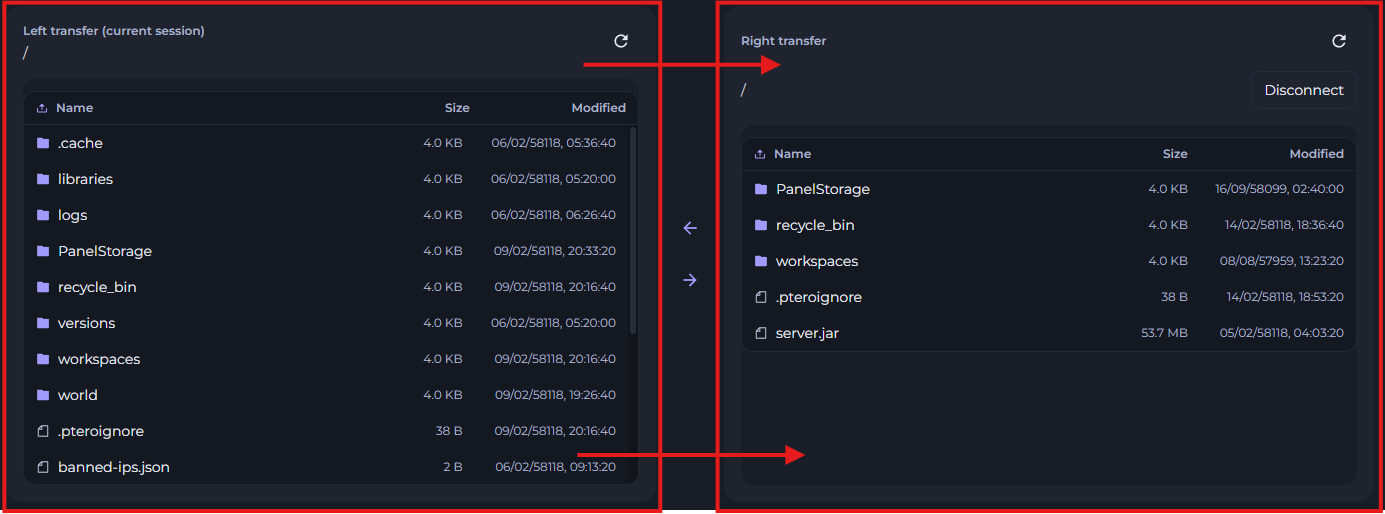Open recycle_bin folder in right panel
This screenshot has height=514, width=1385.
814,225
